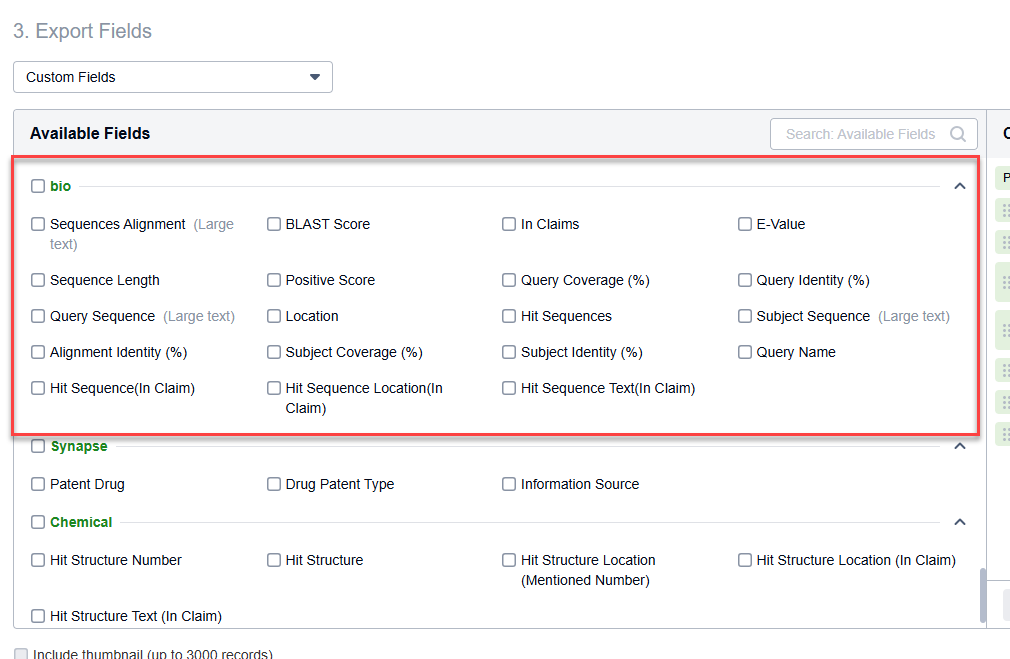Select the Hit Sequences checkbox

coord(509,316)
